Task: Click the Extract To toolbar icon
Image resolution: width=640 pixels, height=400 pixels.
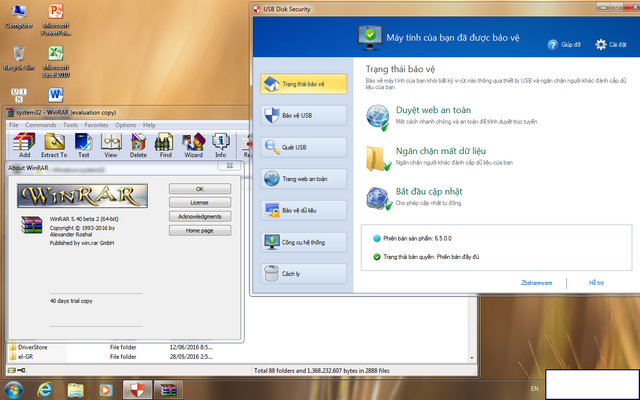Action: click(54, 145)
